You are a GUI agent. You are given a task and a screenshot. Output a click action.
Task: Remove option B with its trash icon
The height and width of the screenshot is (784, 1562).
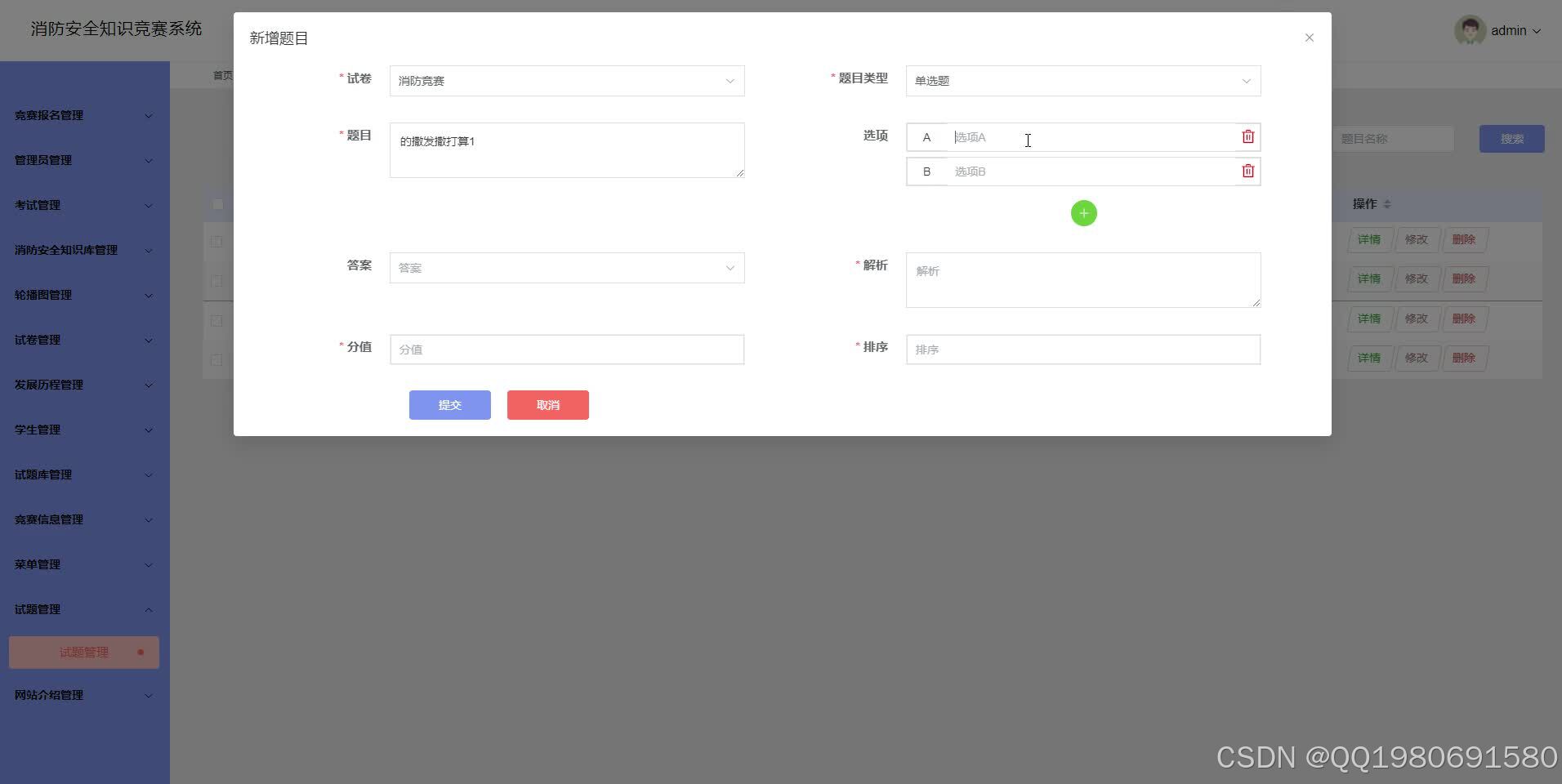point(1247,171)
